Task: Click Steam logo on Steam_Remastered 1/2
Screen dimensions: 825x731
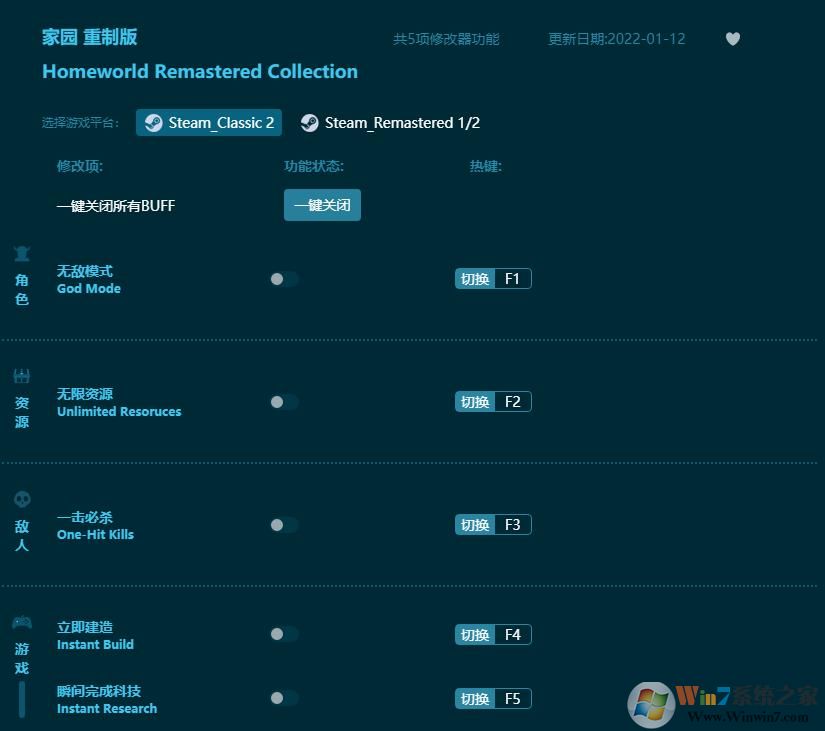Action: (x=310, y=123)
